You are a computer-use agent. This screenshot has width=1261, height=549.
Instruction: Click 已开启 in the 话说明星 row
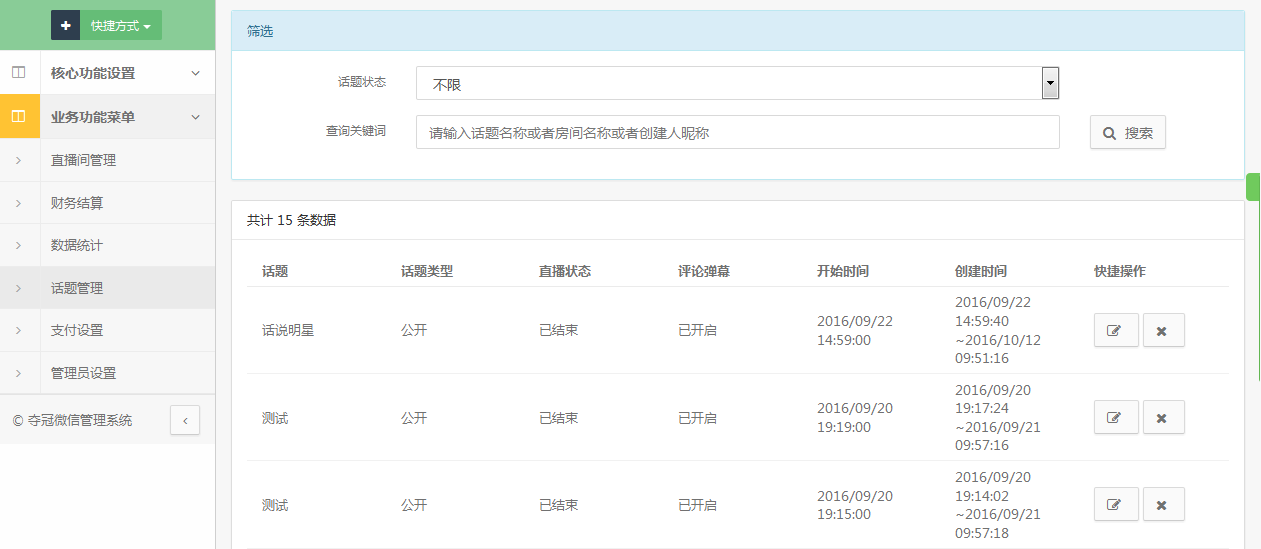[x=698, y=330]
